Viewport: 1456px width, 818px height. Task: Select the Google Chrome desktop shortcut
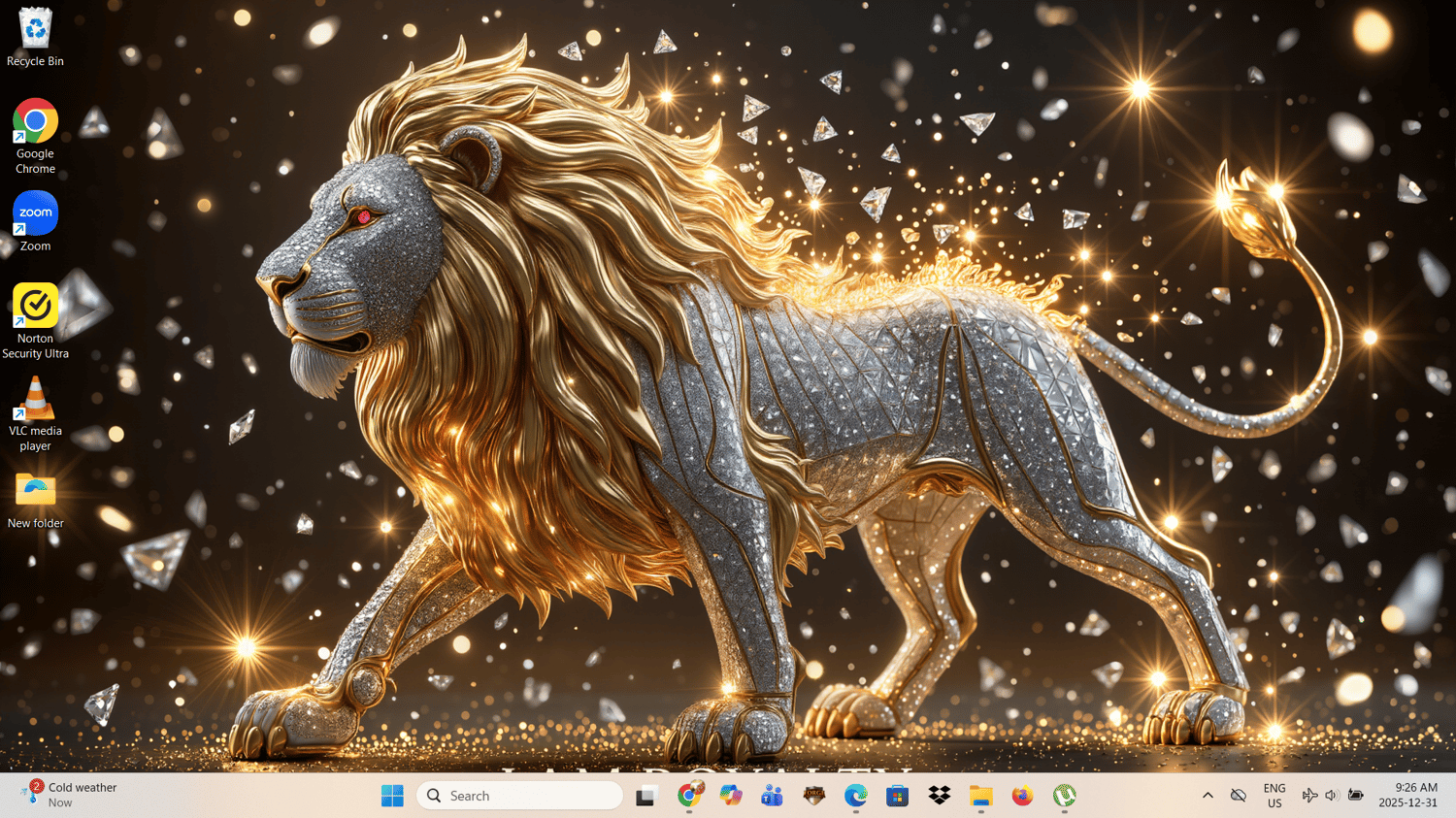click(x=35, y=136)
